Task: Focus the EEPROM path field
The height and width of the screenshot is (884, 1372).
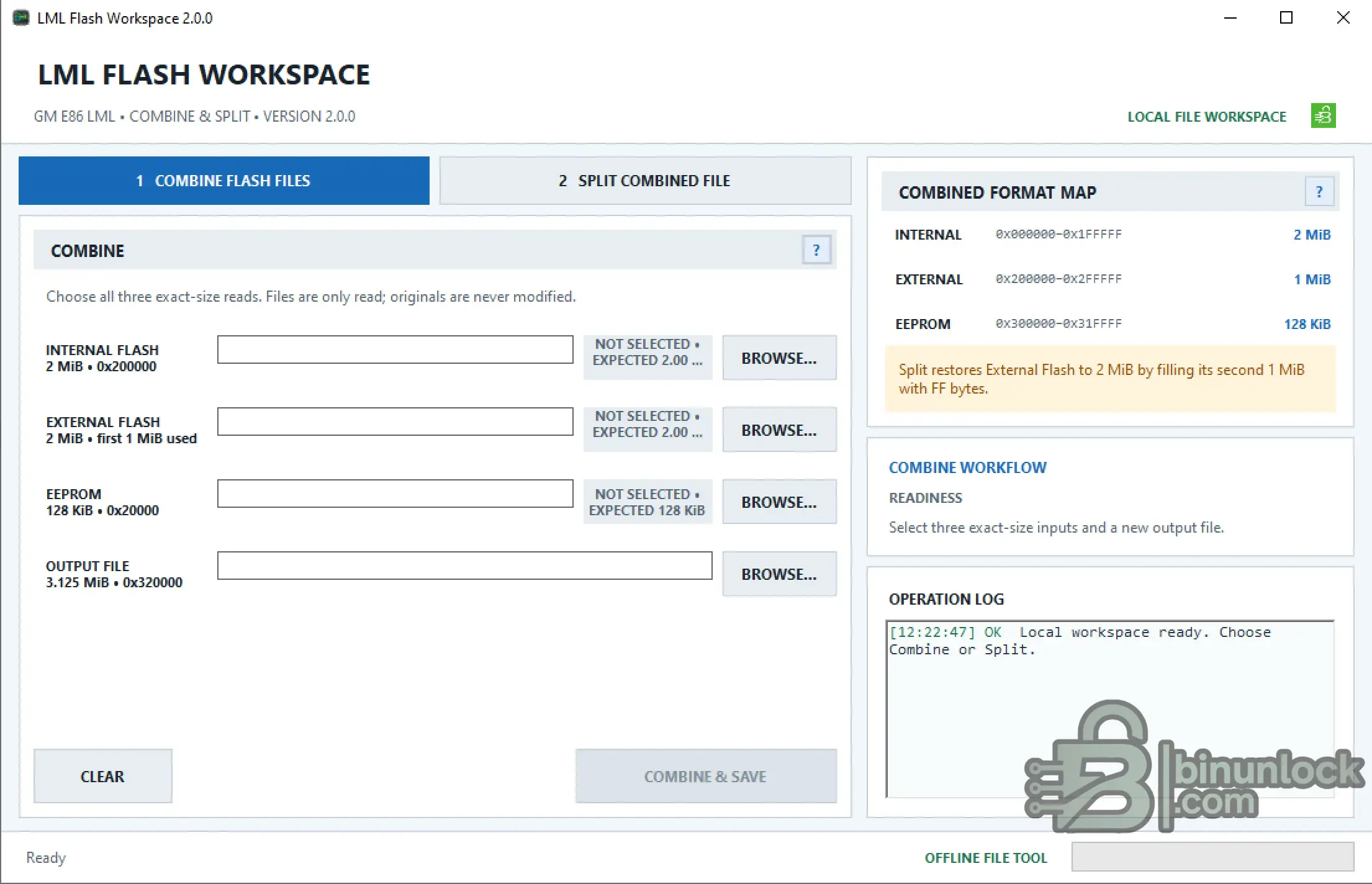Action: point(395,494)
